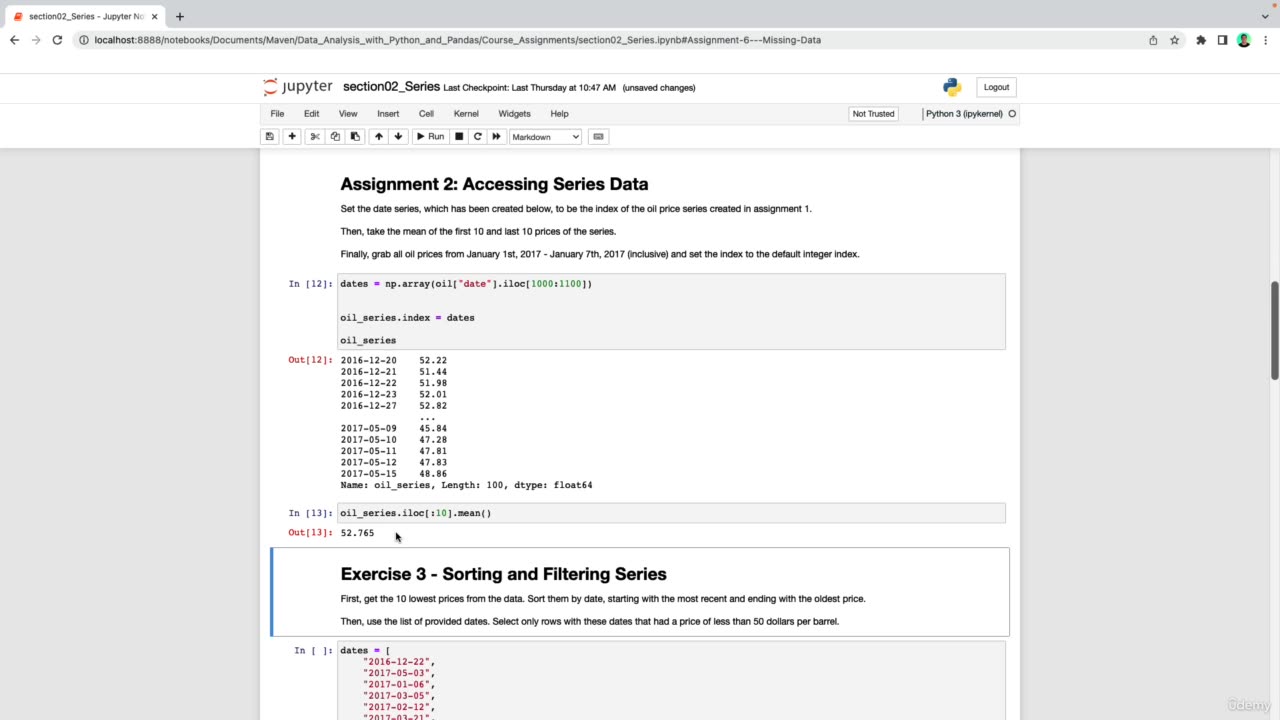The width and height of the screenshot is (1280, 720).
Task: Click the output row 2016-12-20 52.22
Action: pos(393,360)
